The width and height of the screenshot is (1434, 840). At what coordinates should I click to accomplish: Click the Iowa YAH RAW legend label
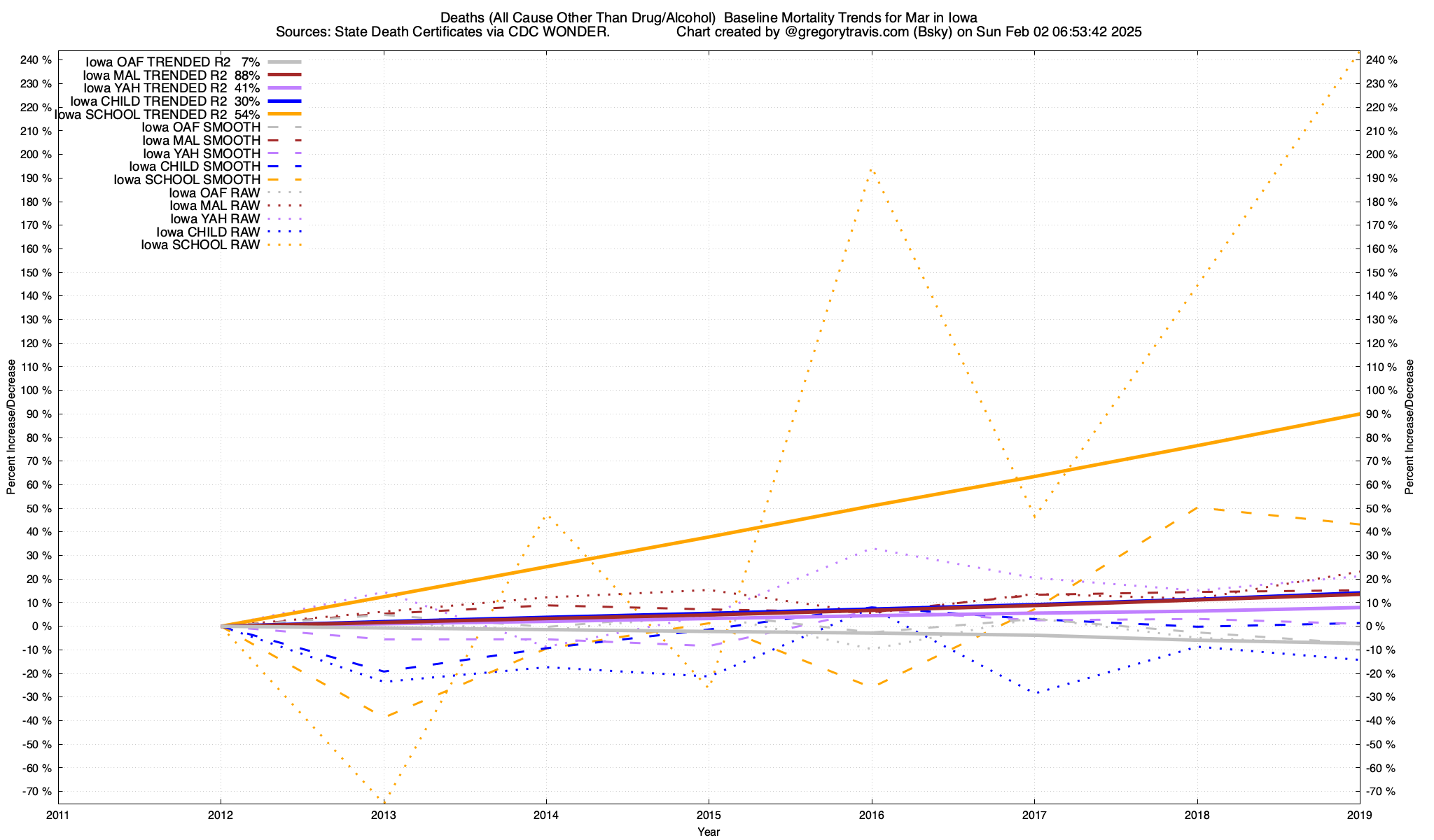[x=215, y=219]
